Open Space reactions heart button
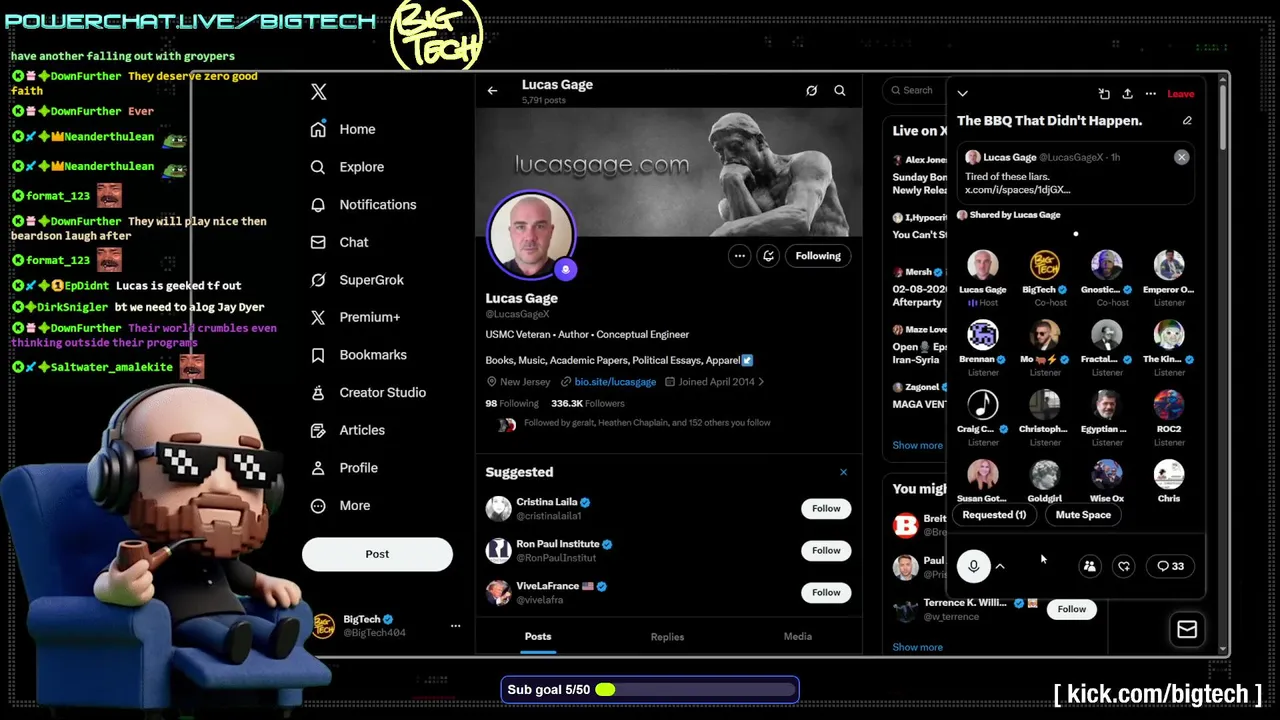The width and height of the screenshot is (1280, 720). tap(1124, 567)
